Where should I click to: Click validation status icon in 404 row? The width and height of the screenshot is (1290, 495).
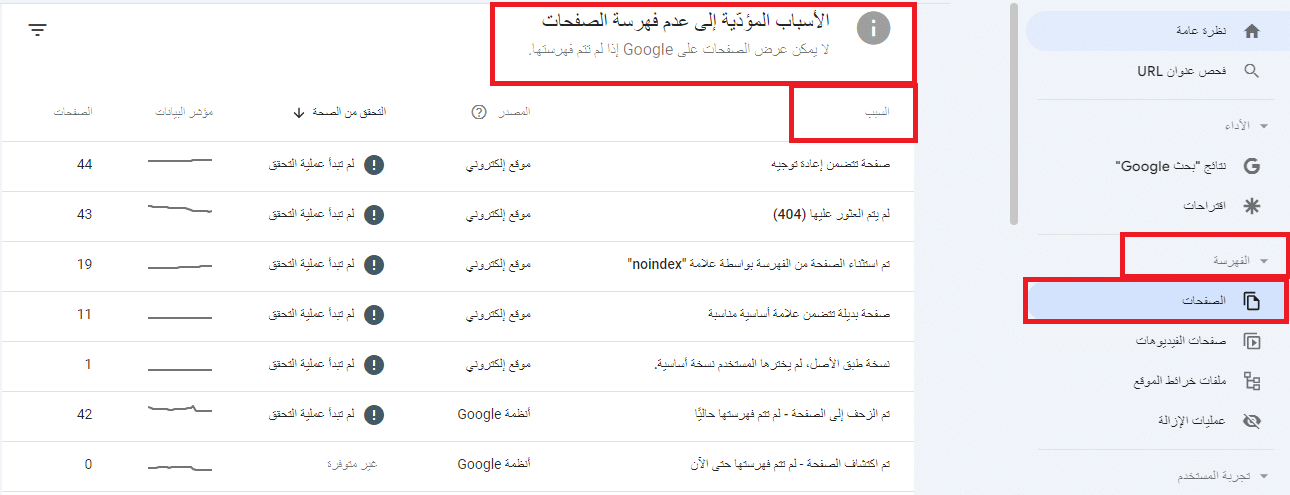tap(374, 215)
